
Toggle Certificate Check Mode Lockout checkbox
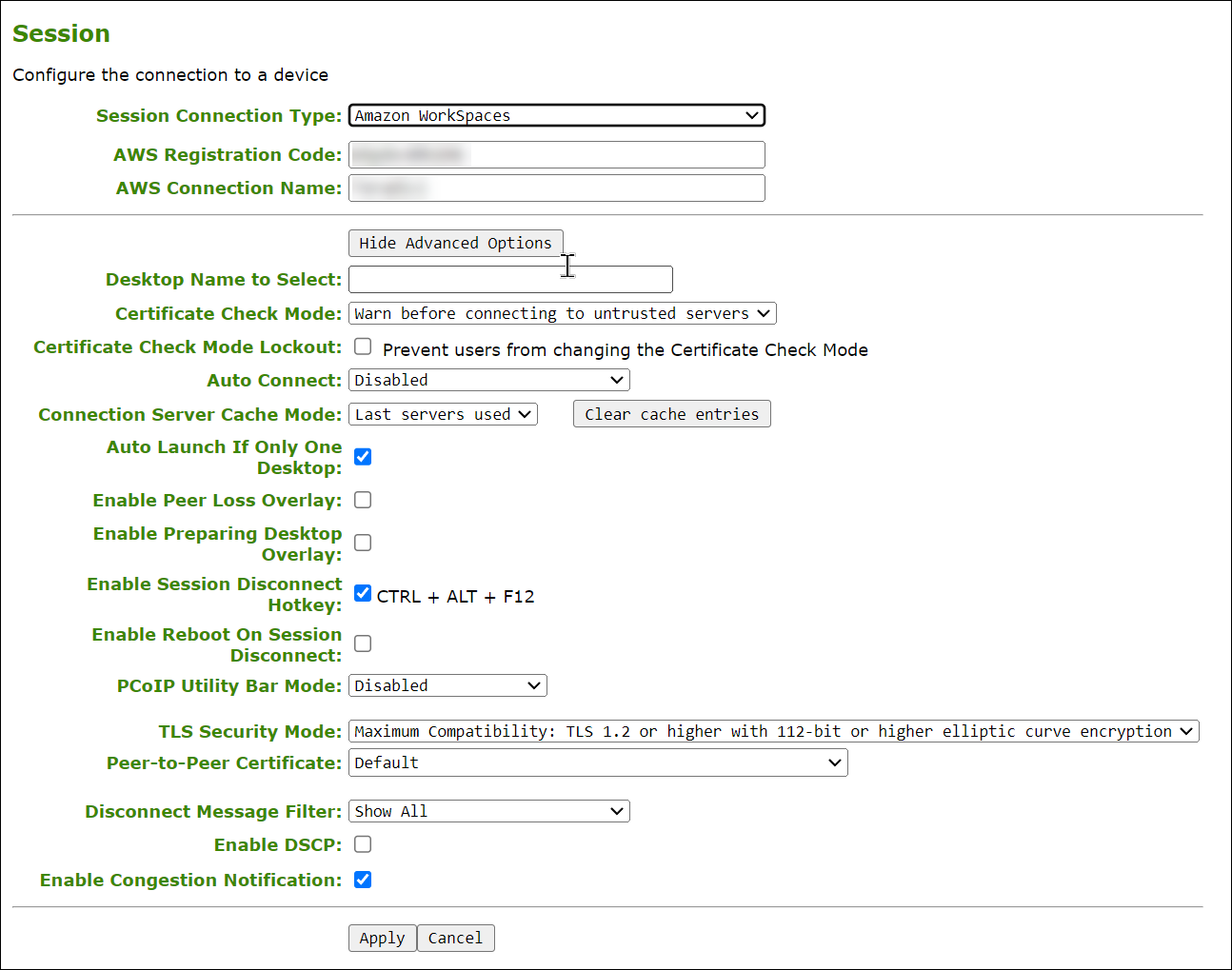[363, 346]
